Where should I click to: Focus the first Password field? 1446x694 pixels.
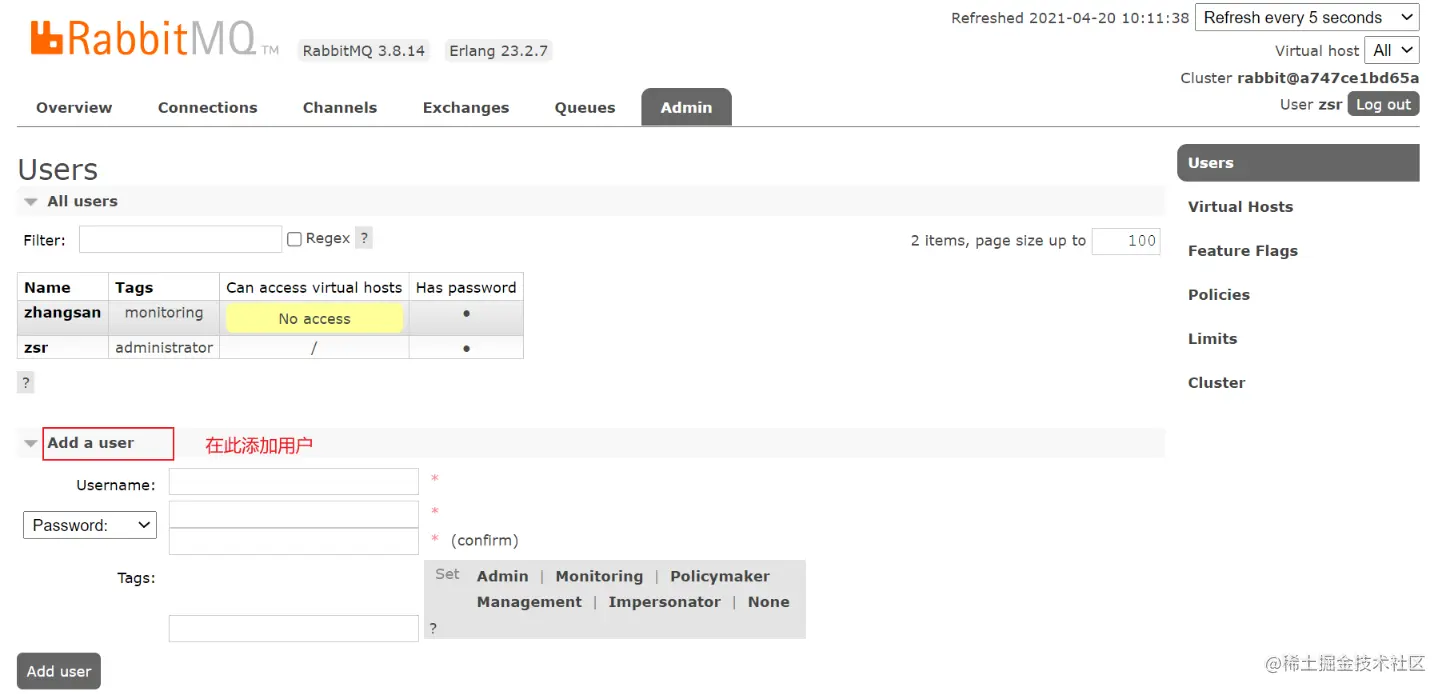pyautogui.click(x=294, y=514)
